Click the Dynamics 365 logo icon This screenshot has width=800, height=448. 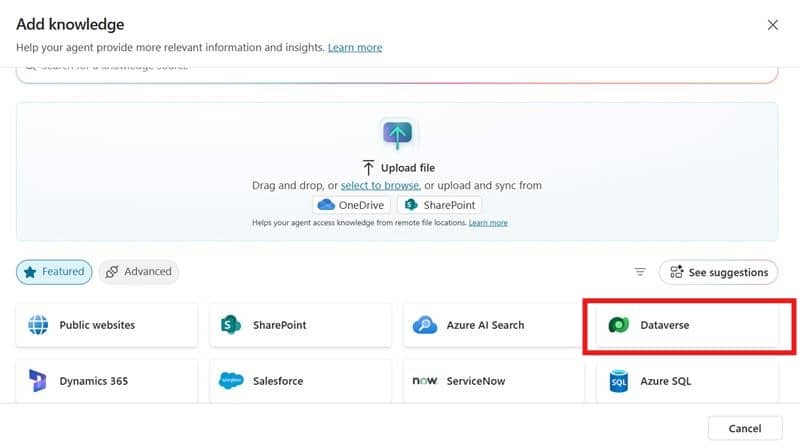click(x=38, y=381)
